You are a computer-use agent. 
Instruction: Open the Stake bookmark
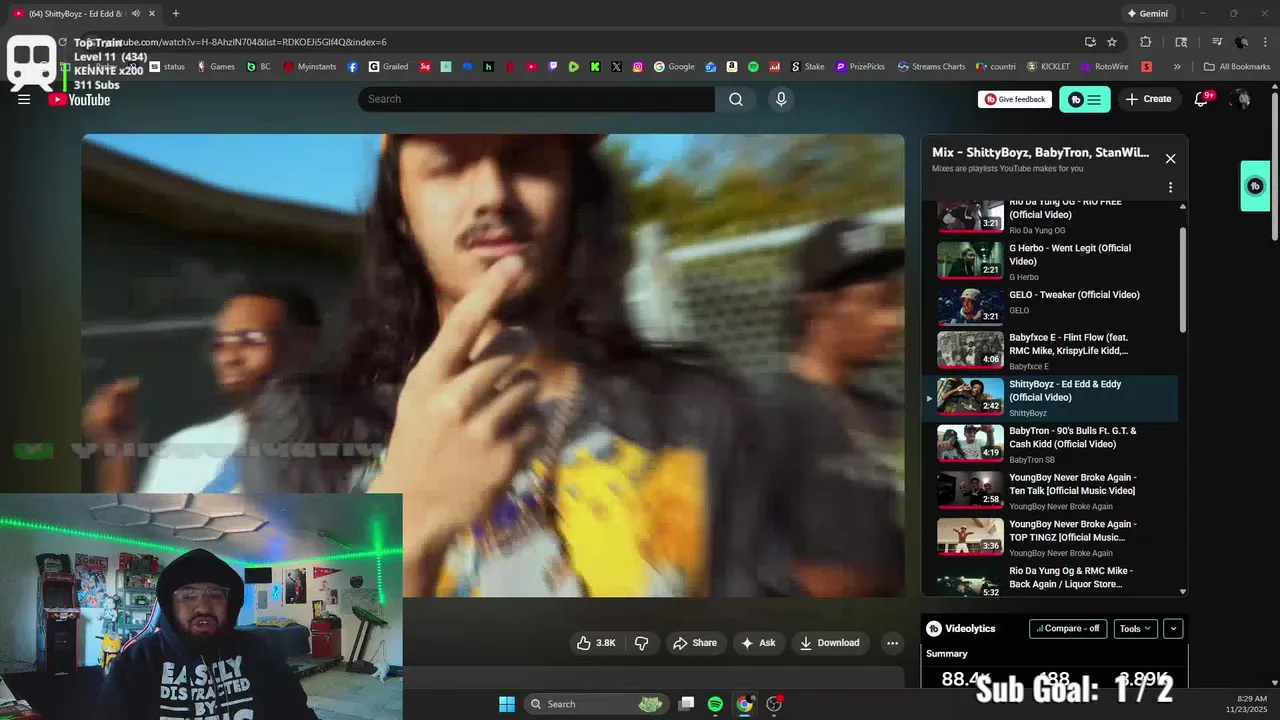808,67
